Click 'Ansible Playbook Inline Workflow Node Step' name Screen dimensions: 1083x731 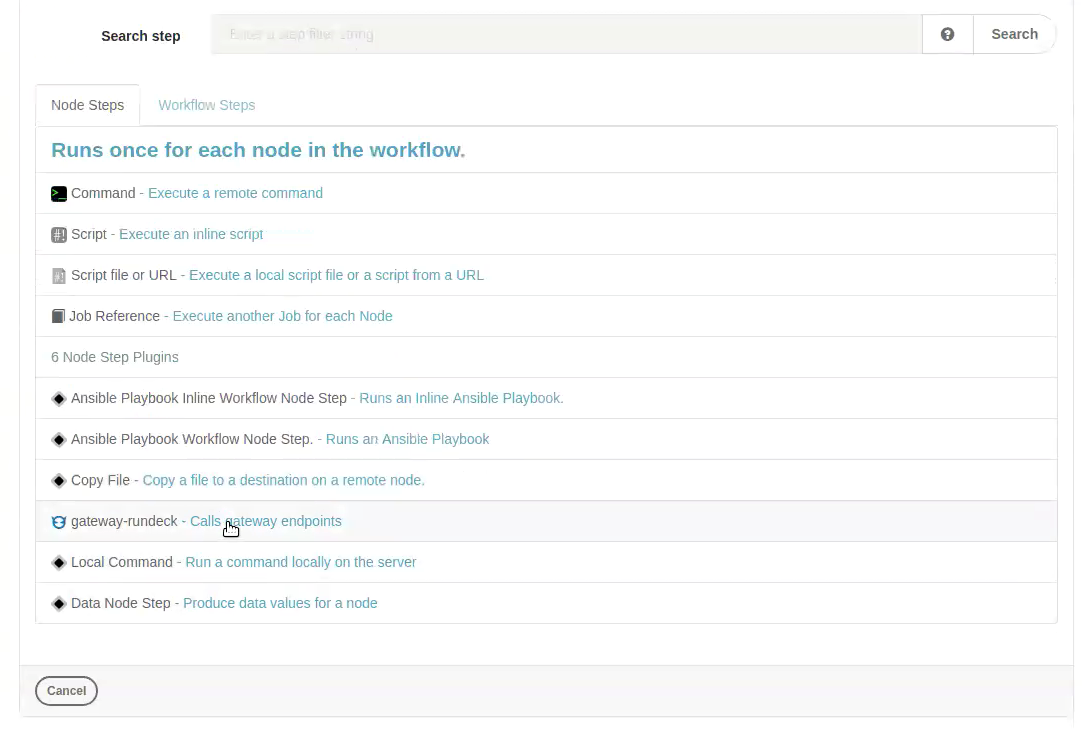209,398
